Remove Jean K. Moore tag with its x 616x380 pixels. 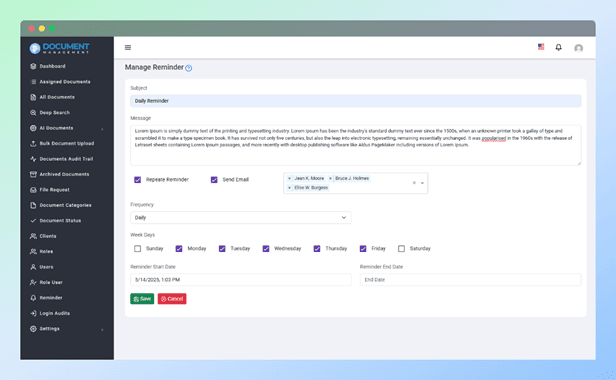290,178
